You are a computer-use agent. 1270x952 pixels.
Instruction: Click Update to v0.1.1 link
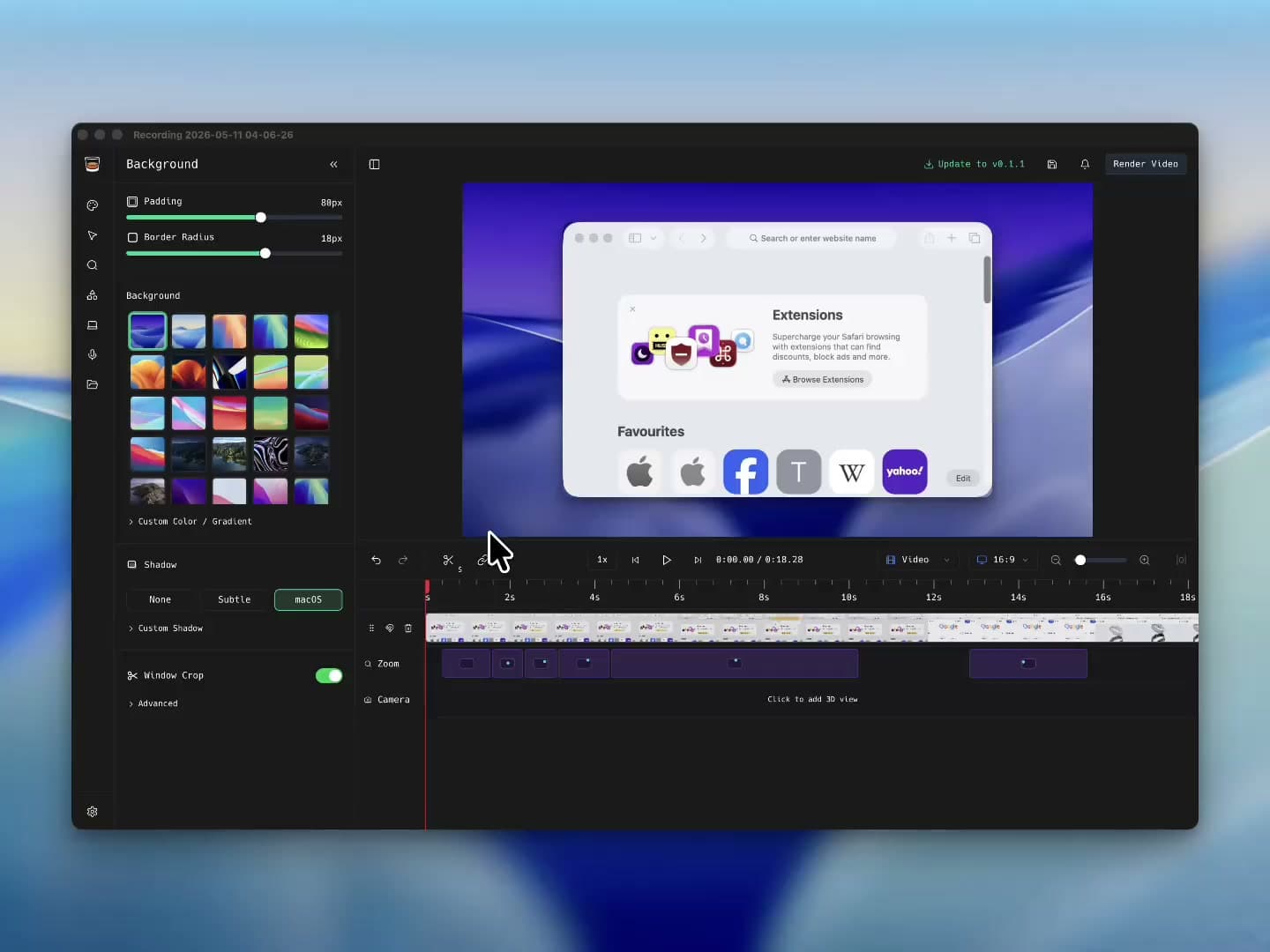pyautogui.click(x=975, y=164)
